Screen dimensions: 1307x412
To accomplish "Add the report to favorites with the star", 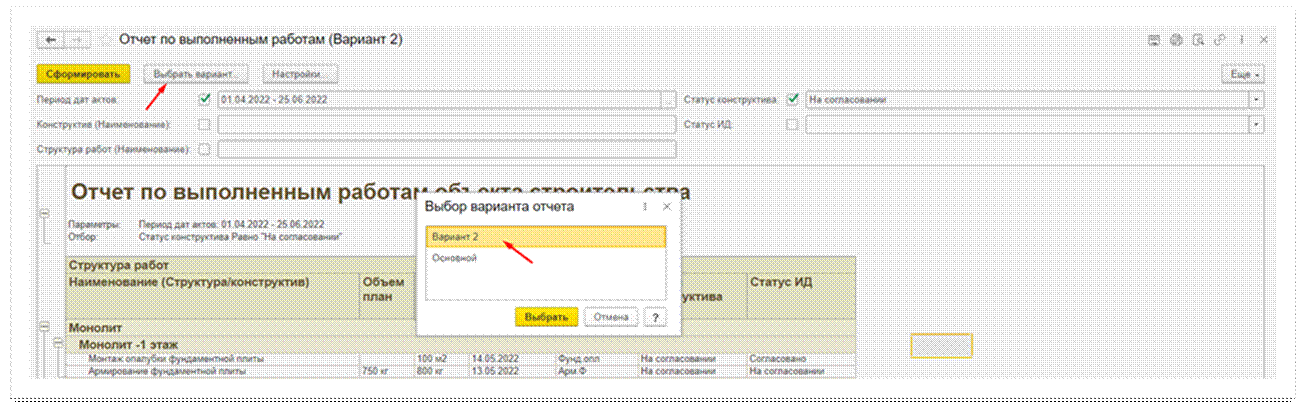I will [x=105, y=40].
